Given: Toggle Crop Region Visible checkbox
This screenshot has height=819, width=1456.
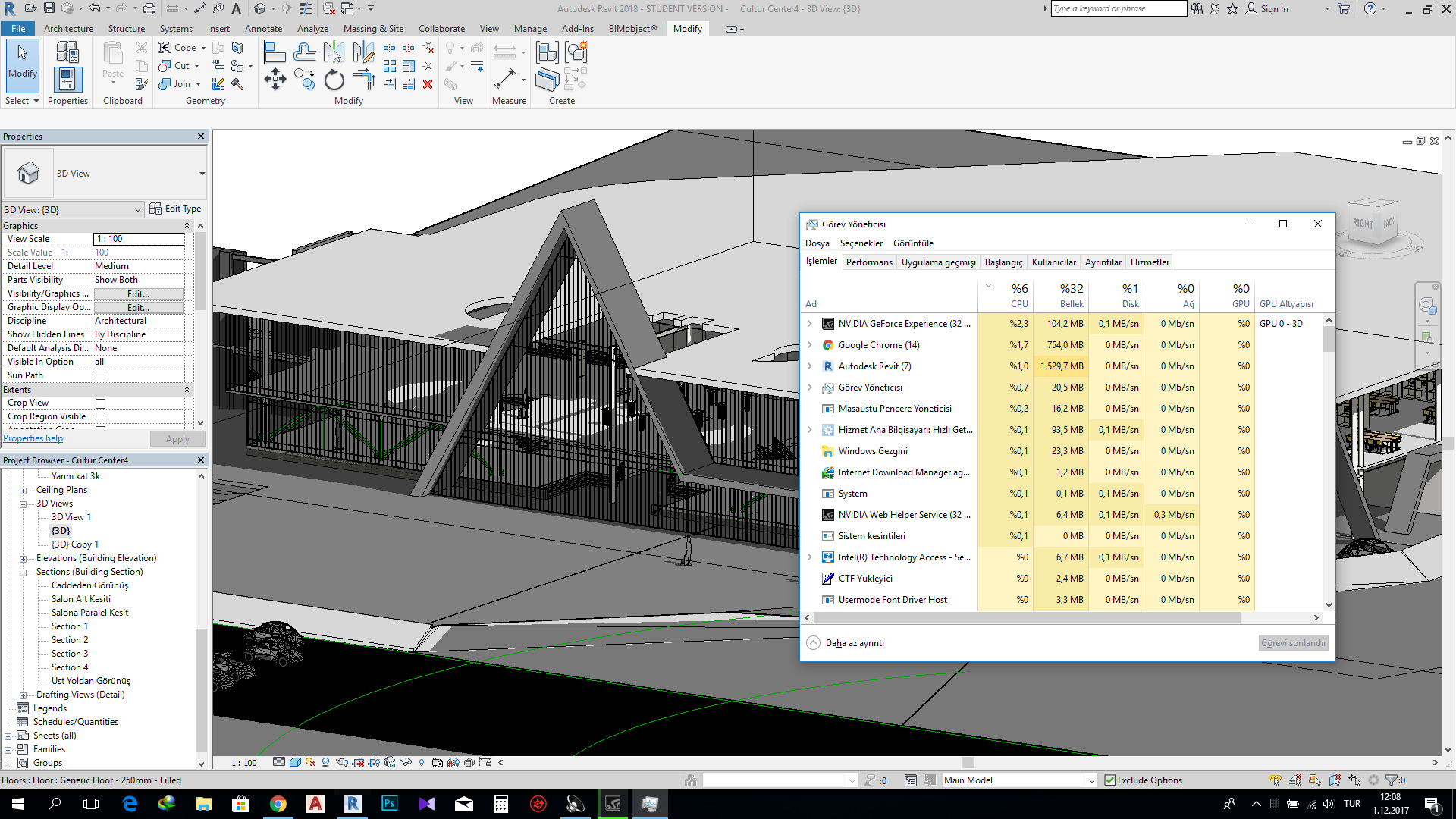Looking at the screenshot, I should [x=99, y=416].
